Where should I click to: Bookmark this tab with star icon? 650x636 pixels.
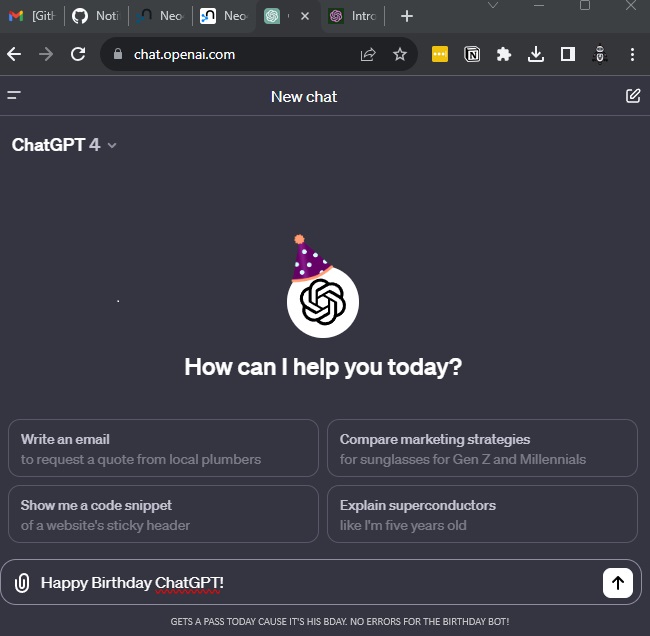(x=400, y=54)
